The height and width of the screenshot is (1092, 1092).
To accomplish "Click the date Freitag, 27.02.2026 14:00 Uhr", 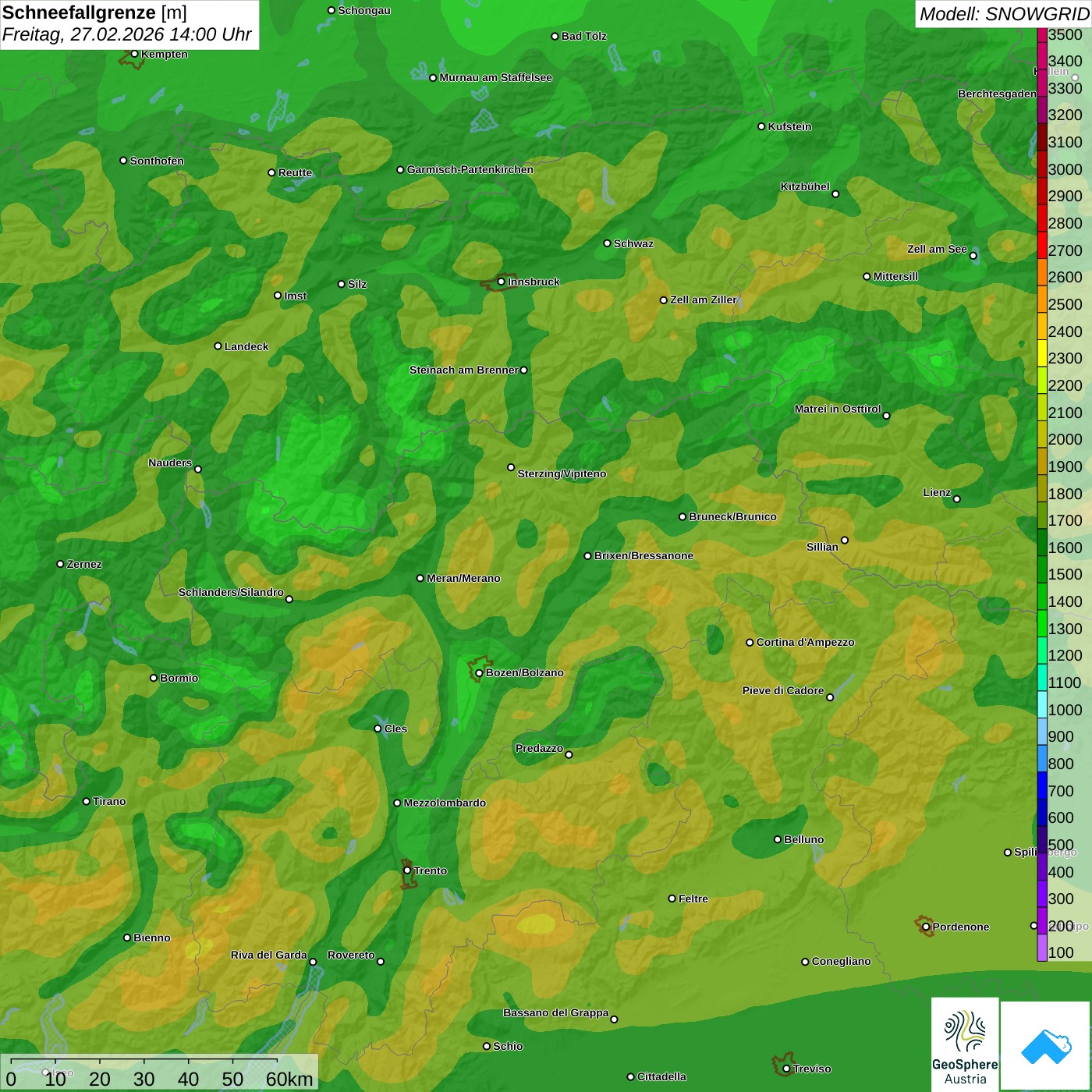I will coord(126,34).
